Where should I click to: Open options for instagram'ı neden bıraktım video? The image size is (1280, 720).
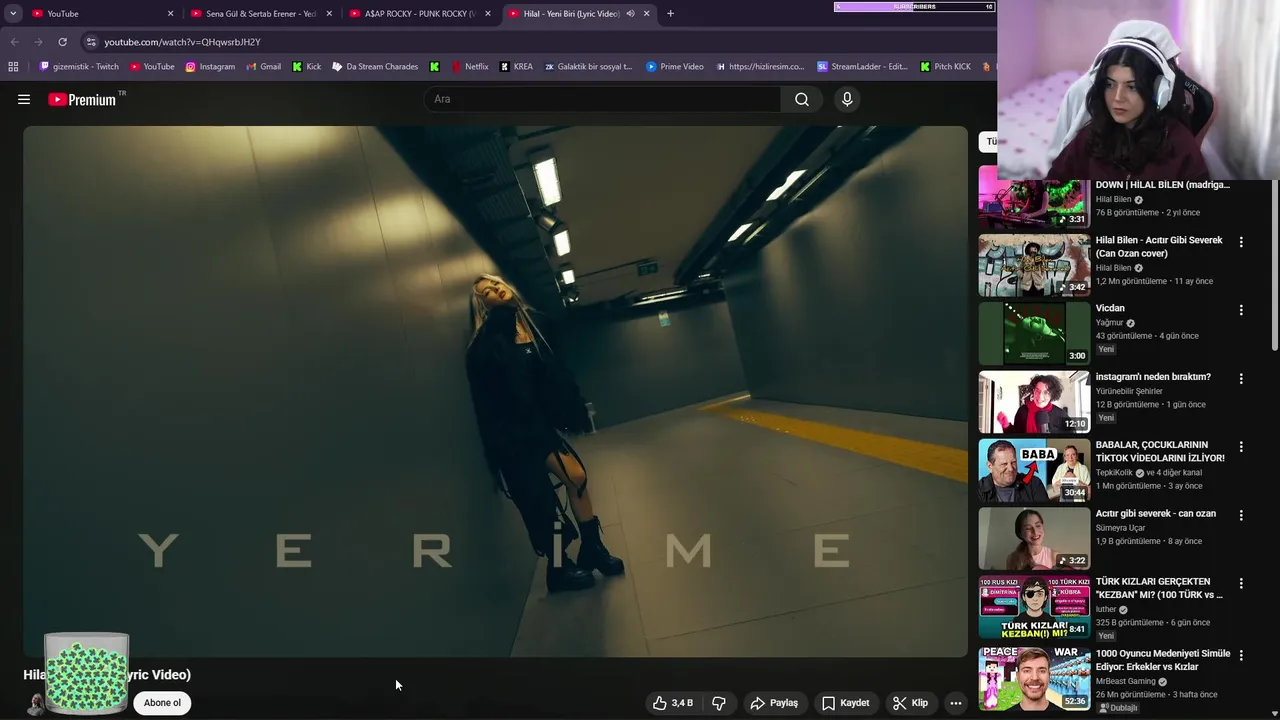click(x=1241, y=379)
